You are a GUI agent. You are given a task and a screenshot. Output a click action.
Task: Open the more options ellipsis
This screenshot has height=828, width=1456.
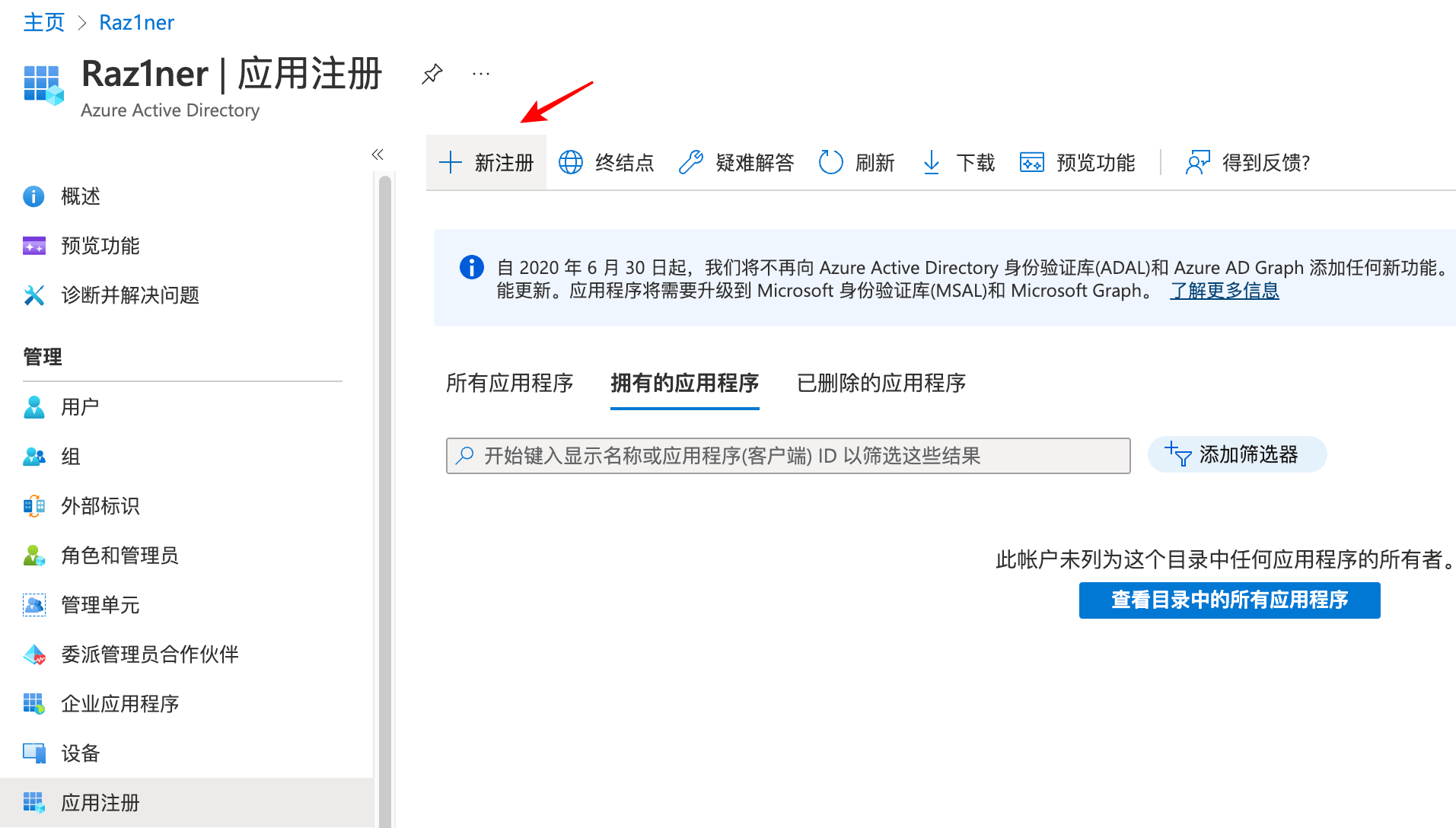pyautogui.click(x=481, y=74)
